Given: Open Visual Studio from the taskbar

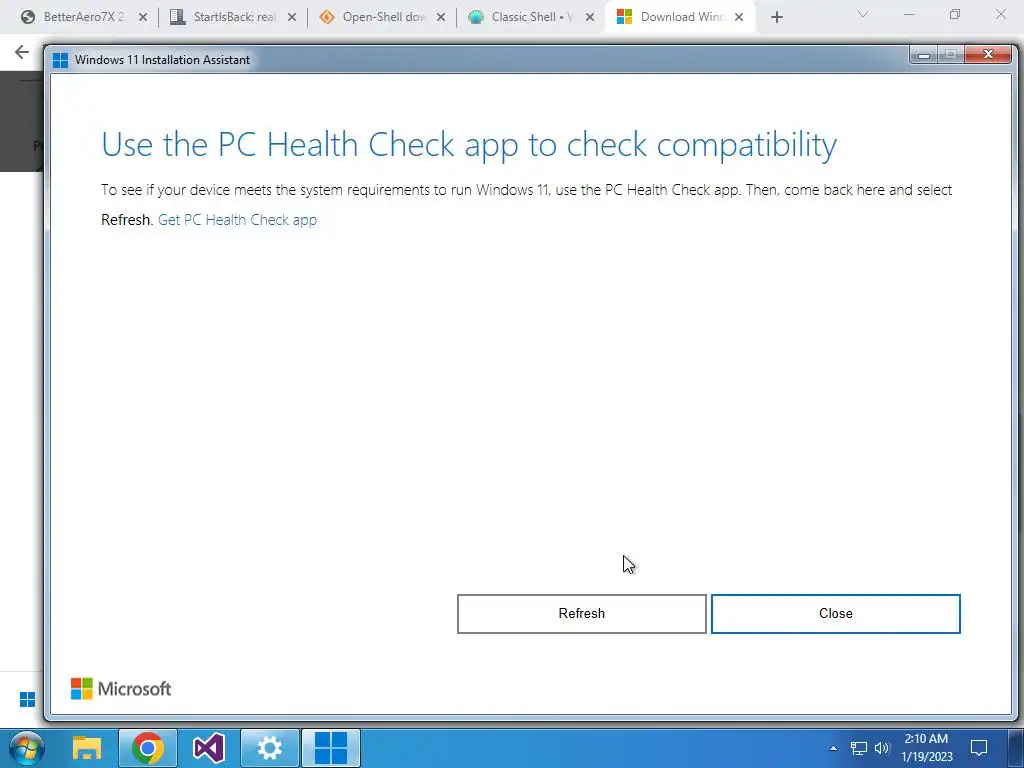Looking at the screenshot, I should coord(208,748).
